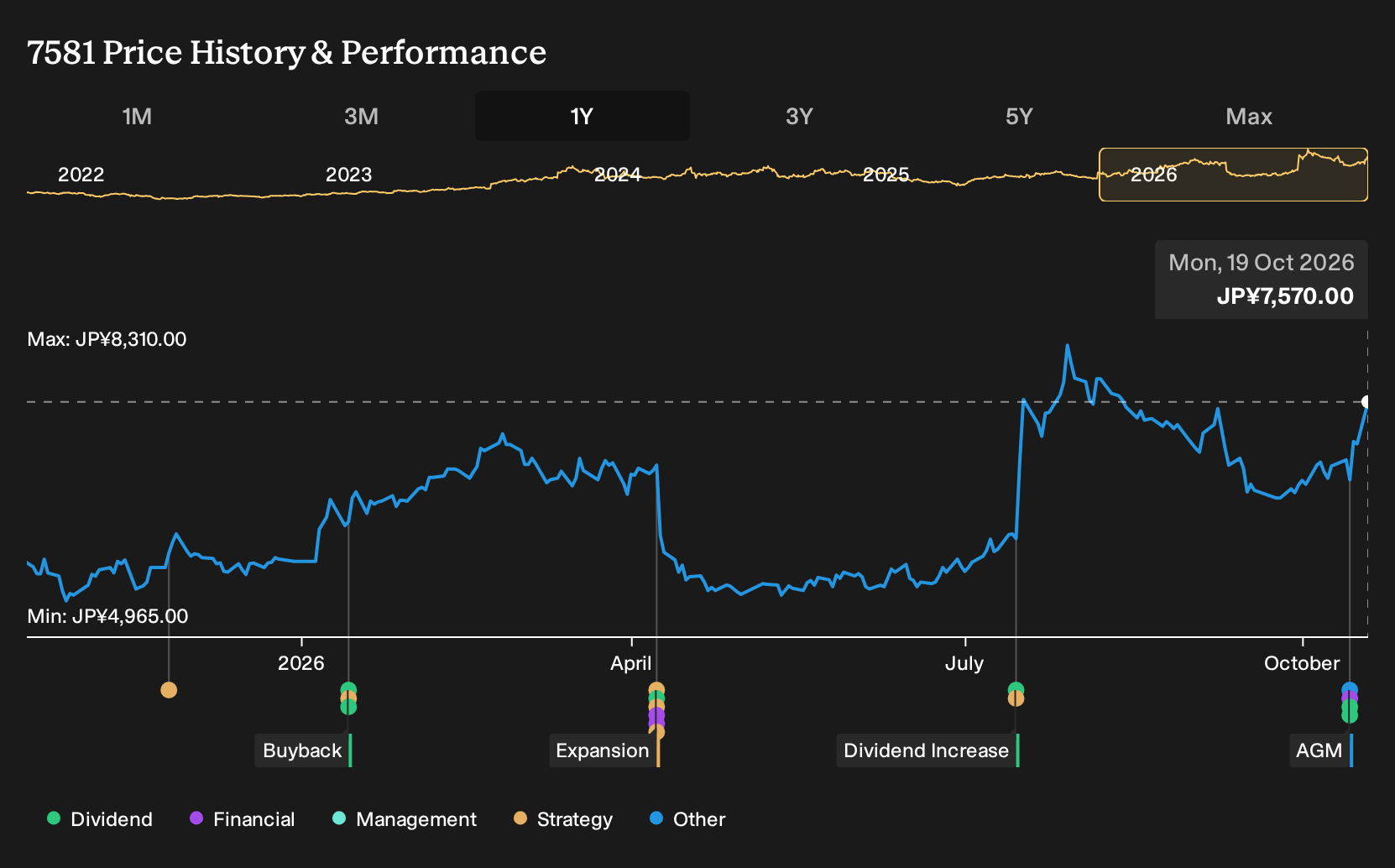Click the JP¥7,570.00 price tooltip value
The width and height of the screenshot is (1395, 868).
pyautogui.click(x=1285, y=296)
